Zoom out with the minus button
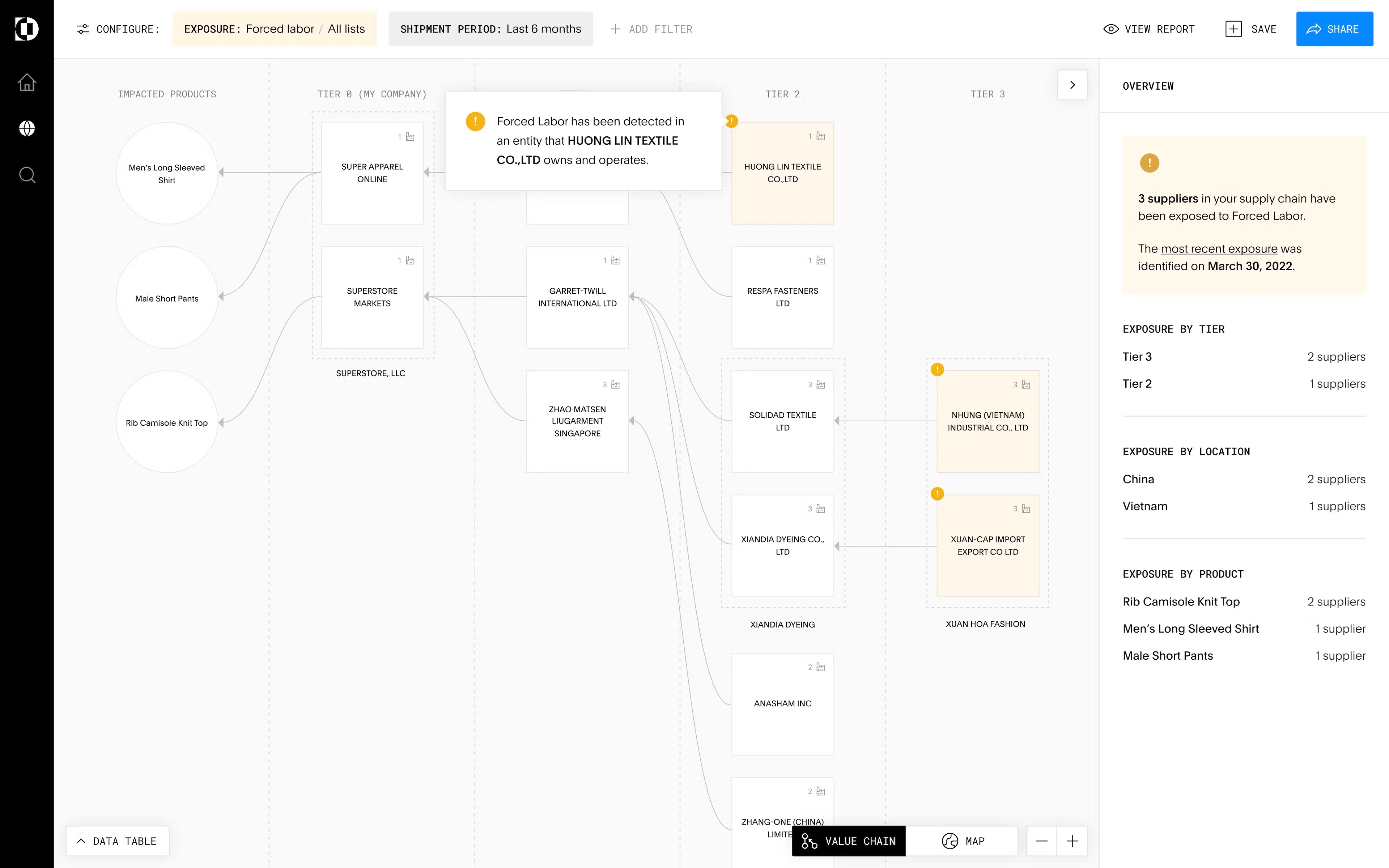Screen dimensions: 1389x868 point(1041,841)
